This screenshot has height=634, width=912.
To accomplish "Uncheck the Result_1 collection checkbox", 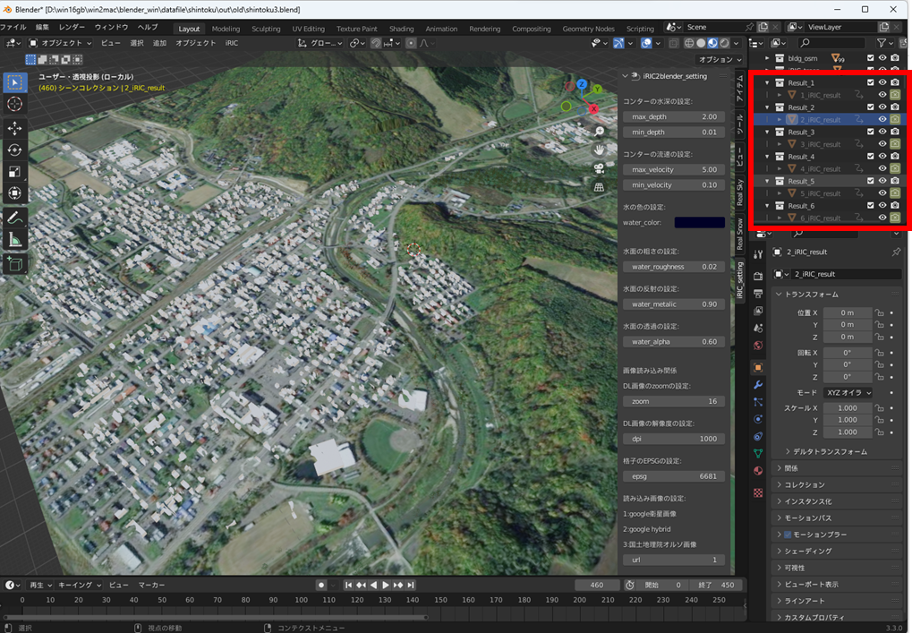I will pyautogui.click(x=870, y=83).
